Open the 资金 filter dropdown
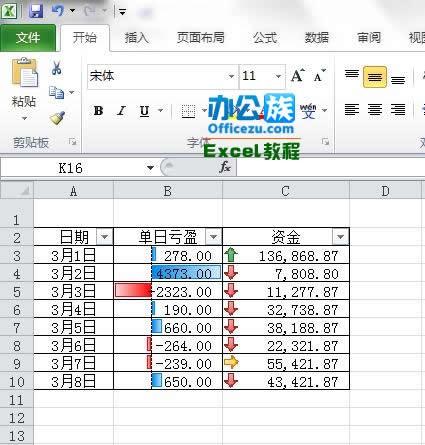425x445 pixels. 340,237
